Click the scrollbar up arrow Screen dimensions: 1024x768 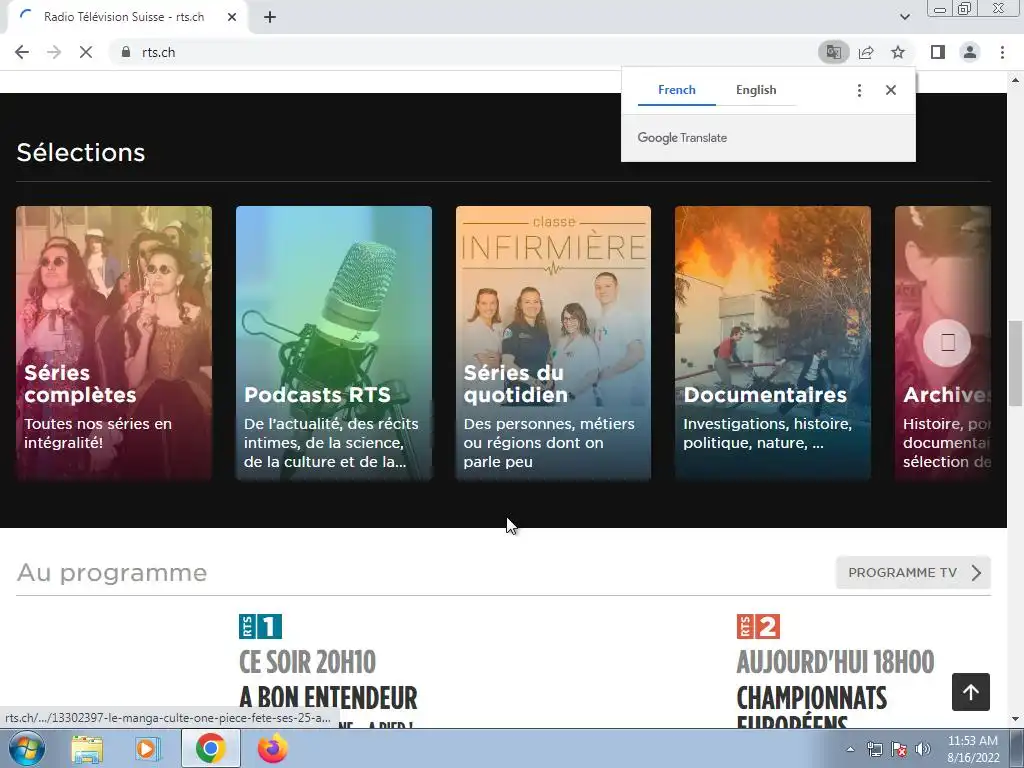pos(1015,80)
